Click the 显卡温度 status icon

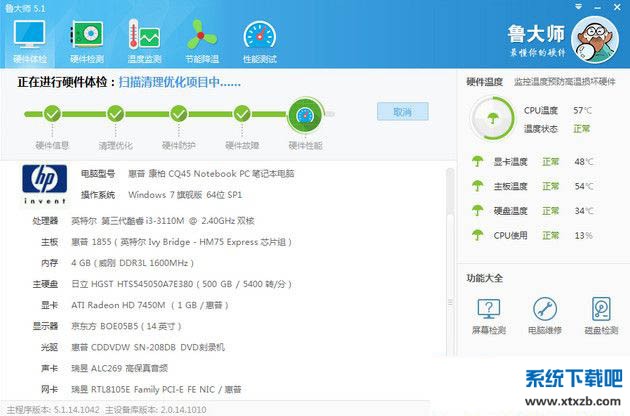click(x=478, y=162)
